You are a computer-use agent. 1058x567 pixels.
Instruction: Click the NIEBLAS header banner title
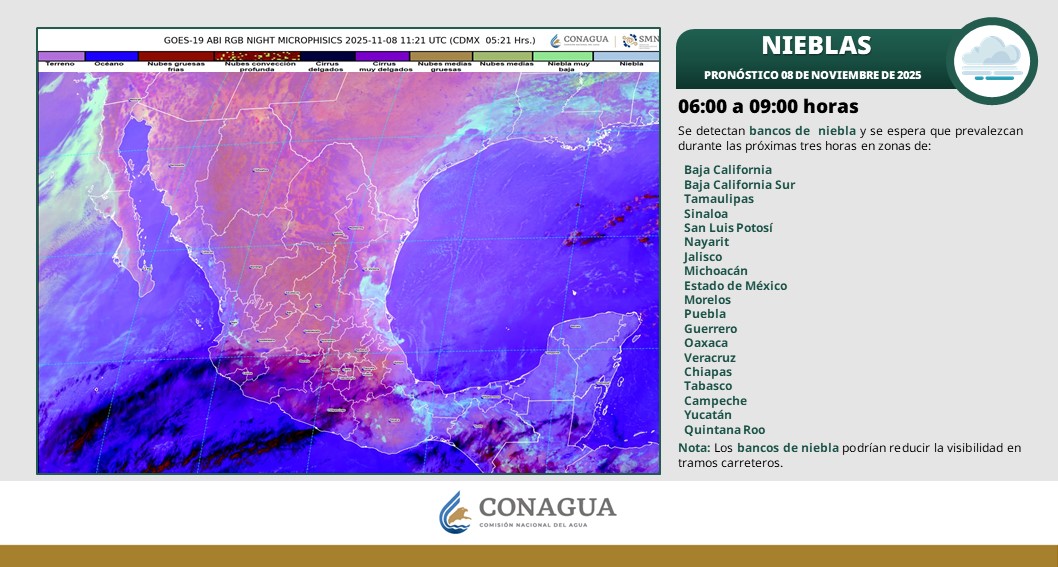pos(815,45)
